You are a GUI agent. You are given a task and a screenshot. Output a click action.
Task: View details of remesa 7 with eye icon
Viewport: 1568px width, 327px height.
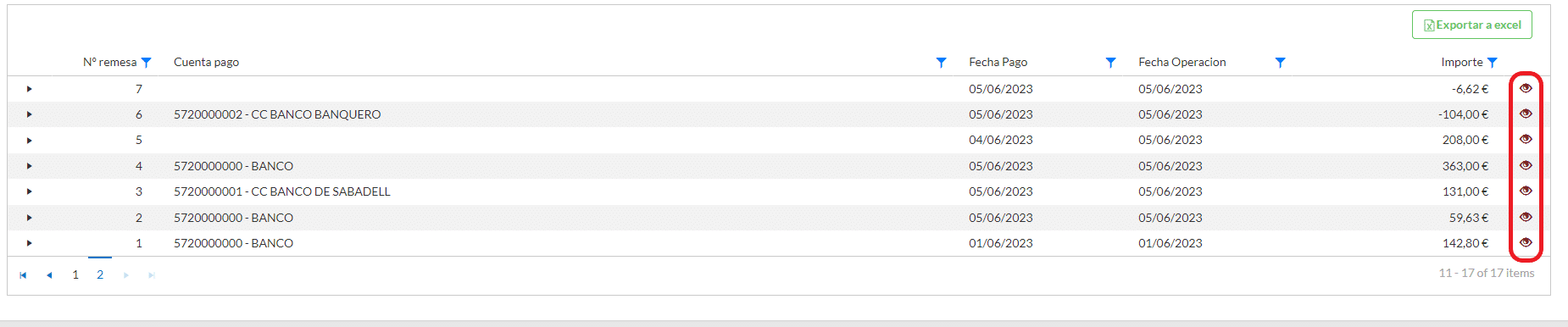tap(1526, 88)
